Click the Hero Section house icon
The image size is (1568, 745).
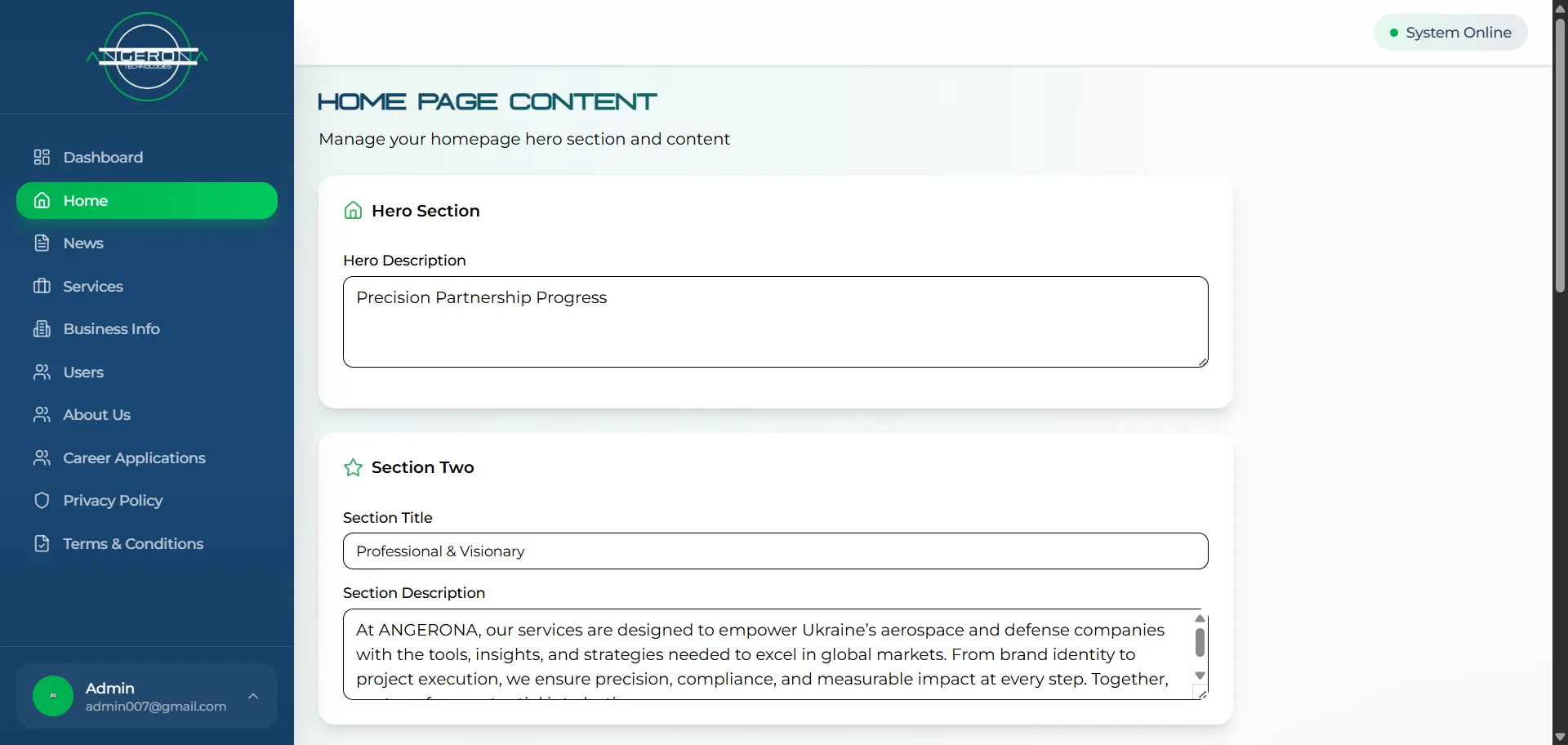tap(353, 211)
